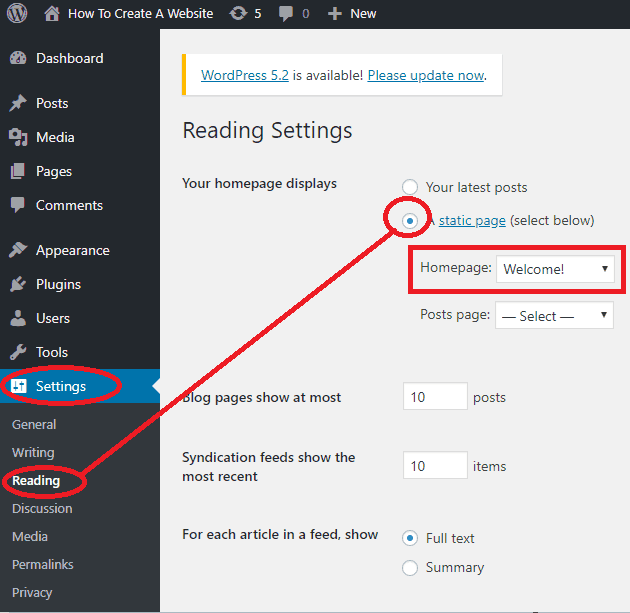Open the Discussion settings submenu
Viewport: 630px width, 613px height.
pyautogui.click(x=42, y=509)
